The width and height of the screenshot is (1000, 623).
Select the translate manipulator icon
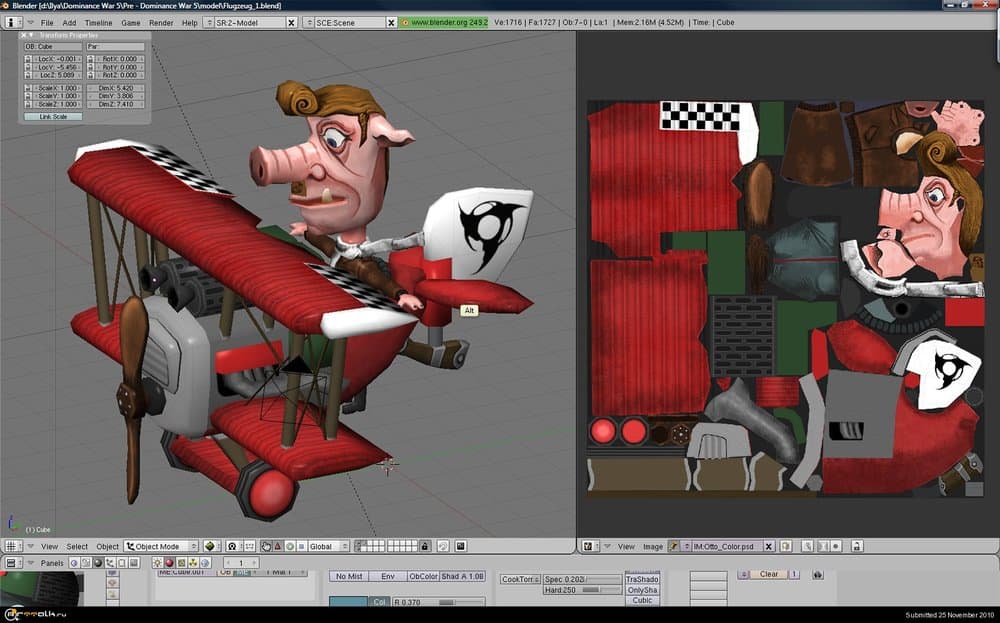point(277,547)
